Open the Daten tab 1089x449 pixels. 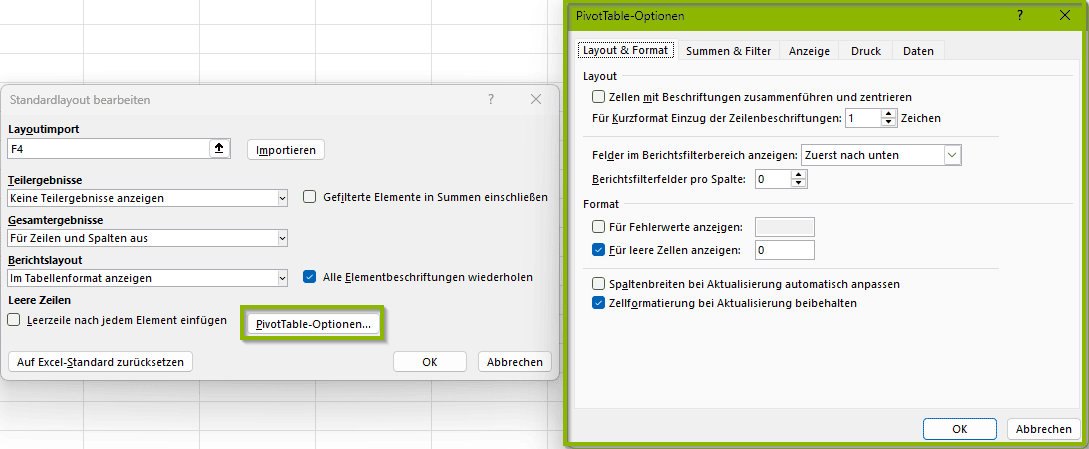point(917,50)
